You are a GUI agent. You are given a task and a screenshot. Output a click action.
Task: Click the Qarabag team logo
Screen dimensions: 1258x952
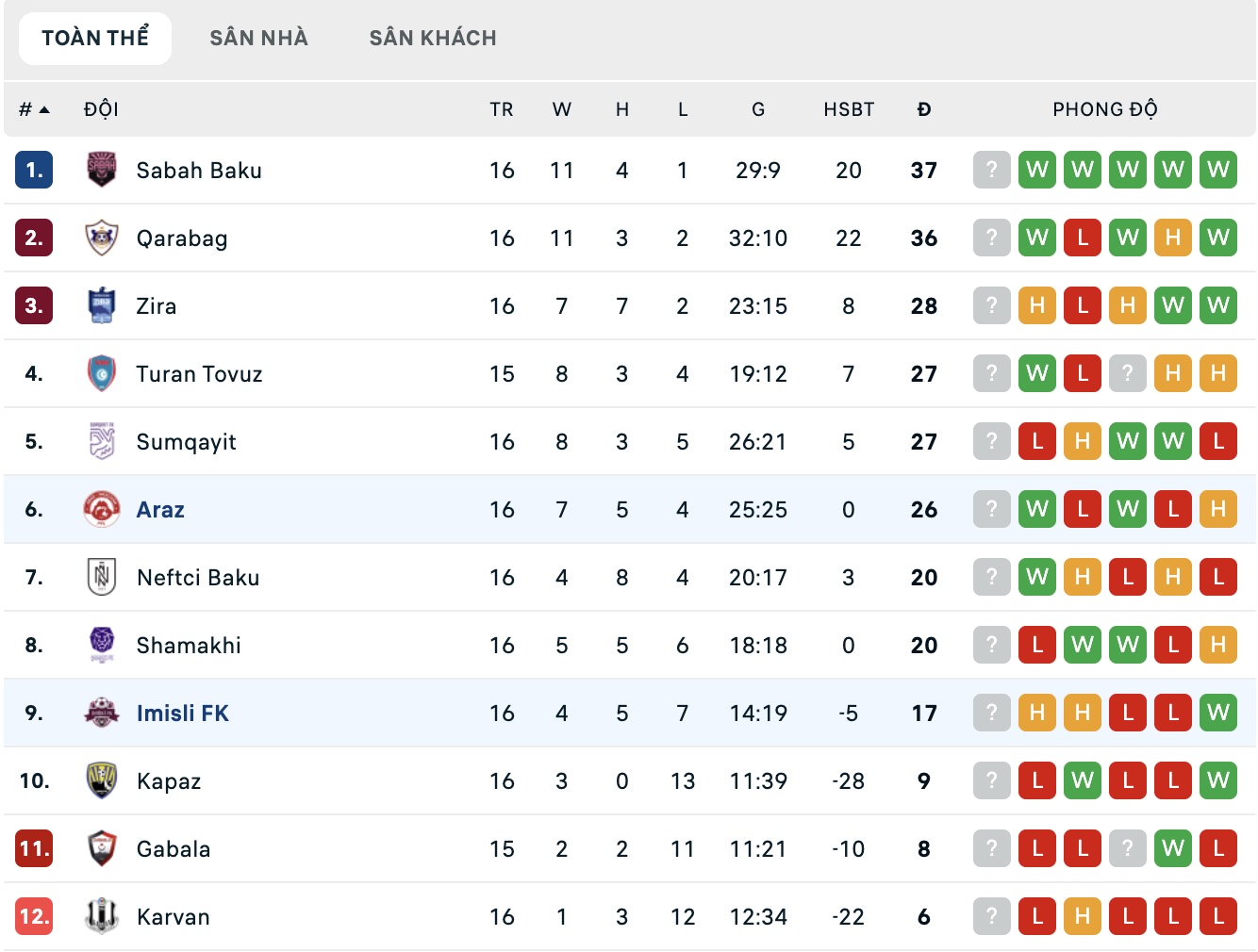tap(101, 238)
